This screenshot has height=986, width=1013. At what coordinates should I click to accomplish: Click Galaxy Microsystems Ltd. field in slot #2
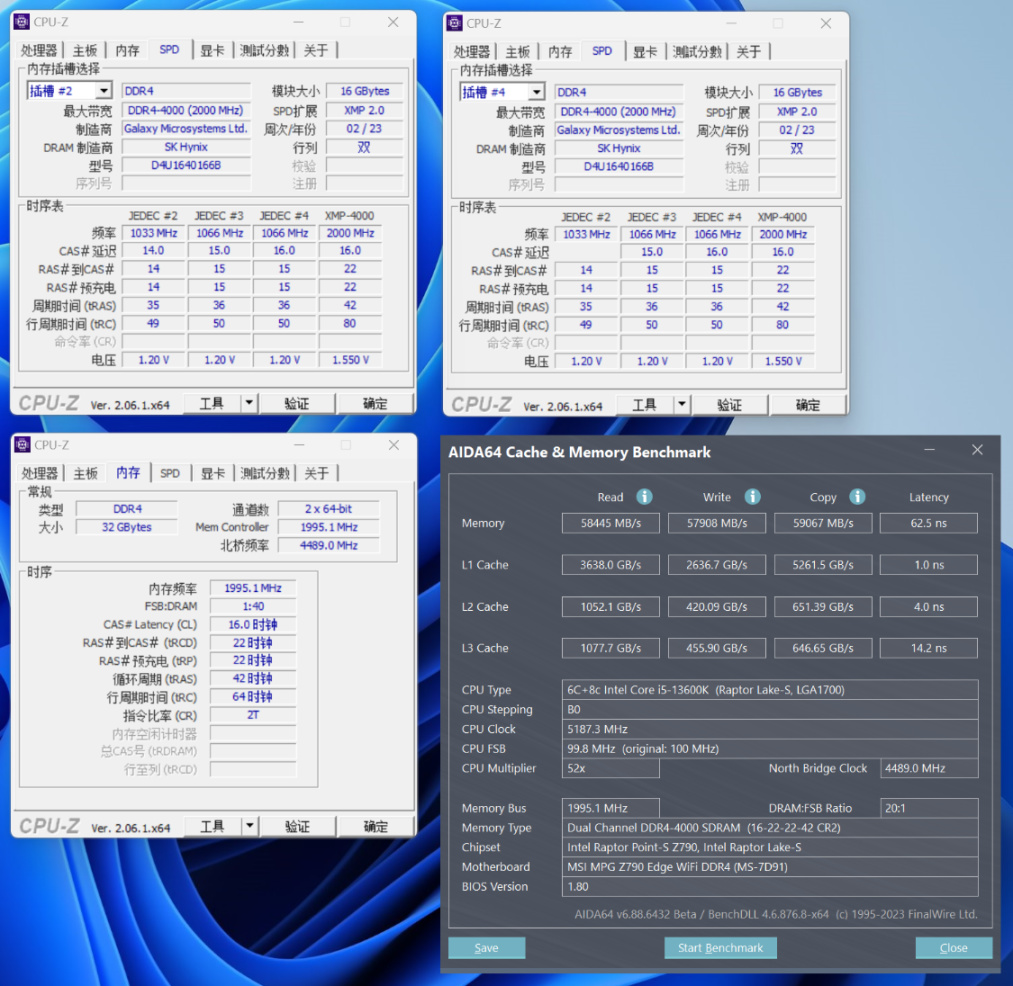(186, 129)
